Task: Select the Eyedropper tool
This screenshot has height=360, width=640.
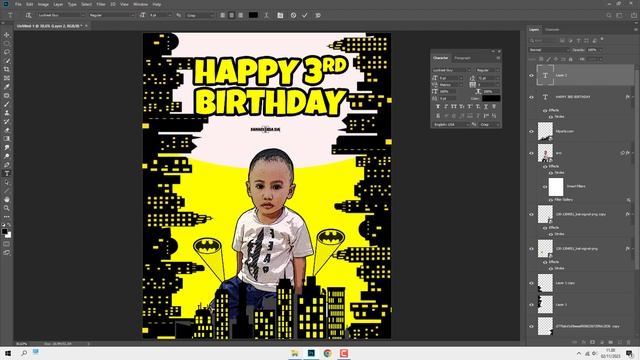Action: click(7, 87)
